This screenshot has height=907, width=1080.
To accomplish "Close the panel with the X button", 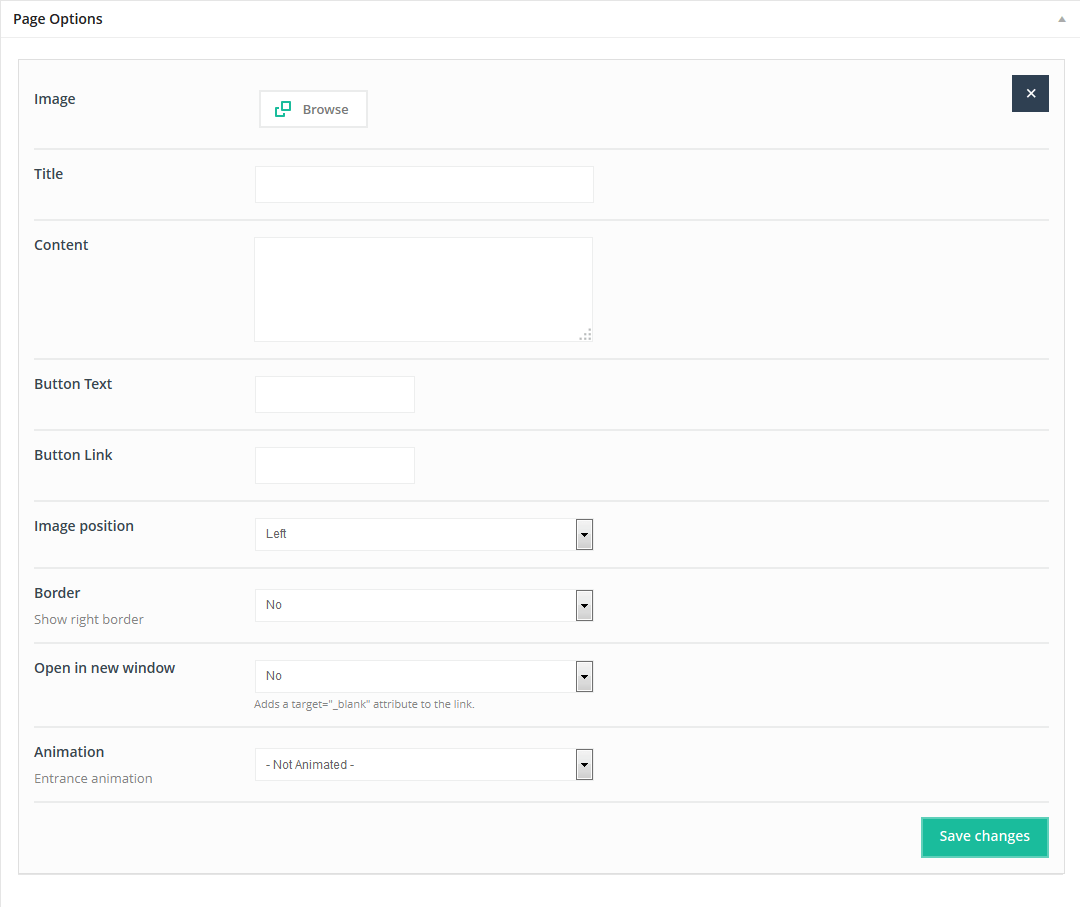I will coord(1030,93).
